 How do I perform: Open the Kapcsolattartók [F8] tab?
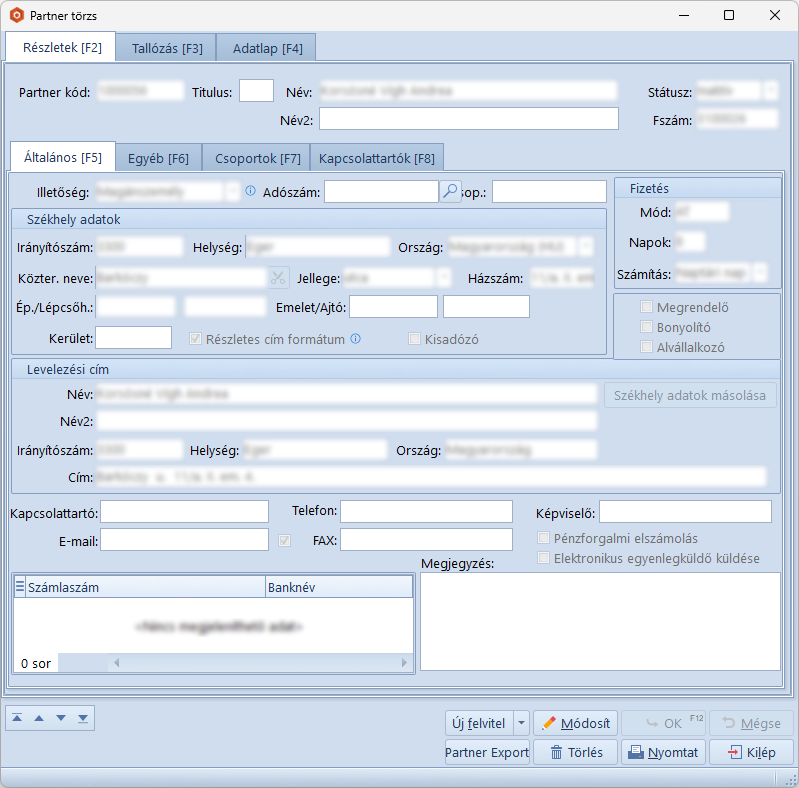coord(376,158)
